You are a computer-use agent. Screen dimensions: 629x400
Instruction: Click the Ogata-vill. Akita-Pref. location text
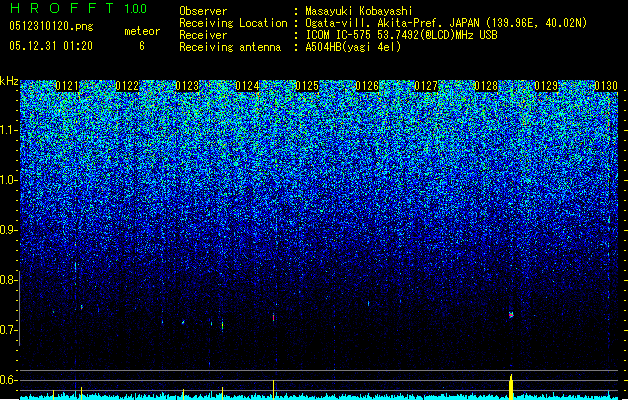coord(446,23)
